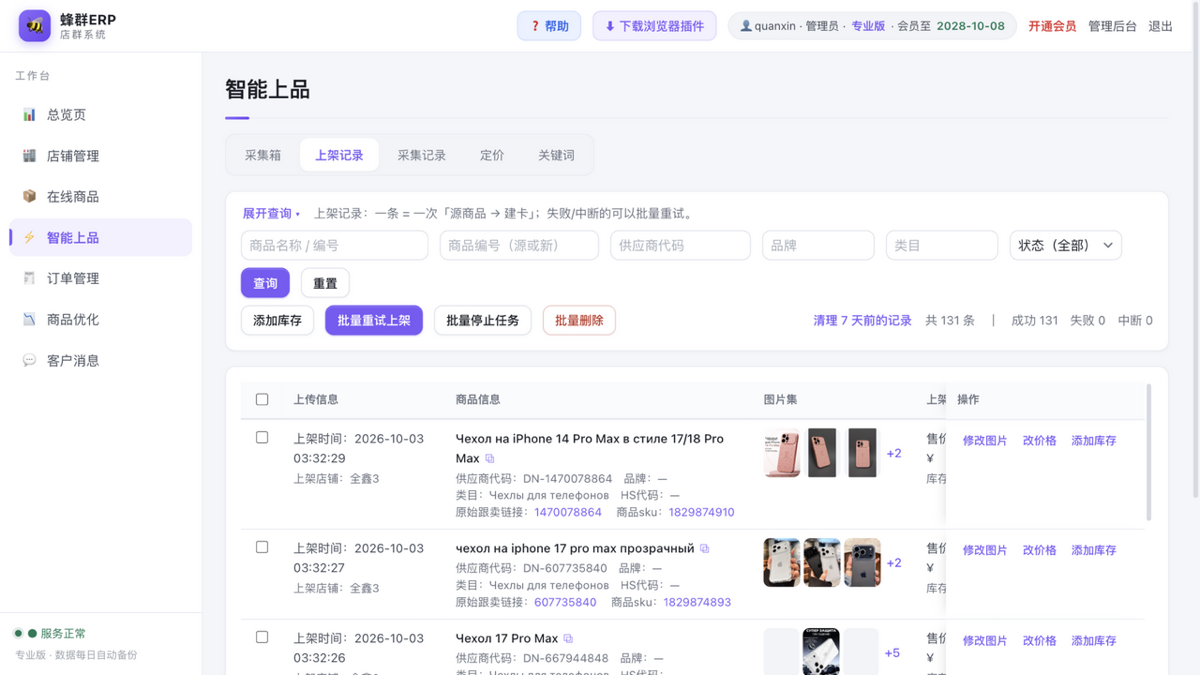Click the 查询 button
The image size is (1200, 675).
tap(265, 283)
